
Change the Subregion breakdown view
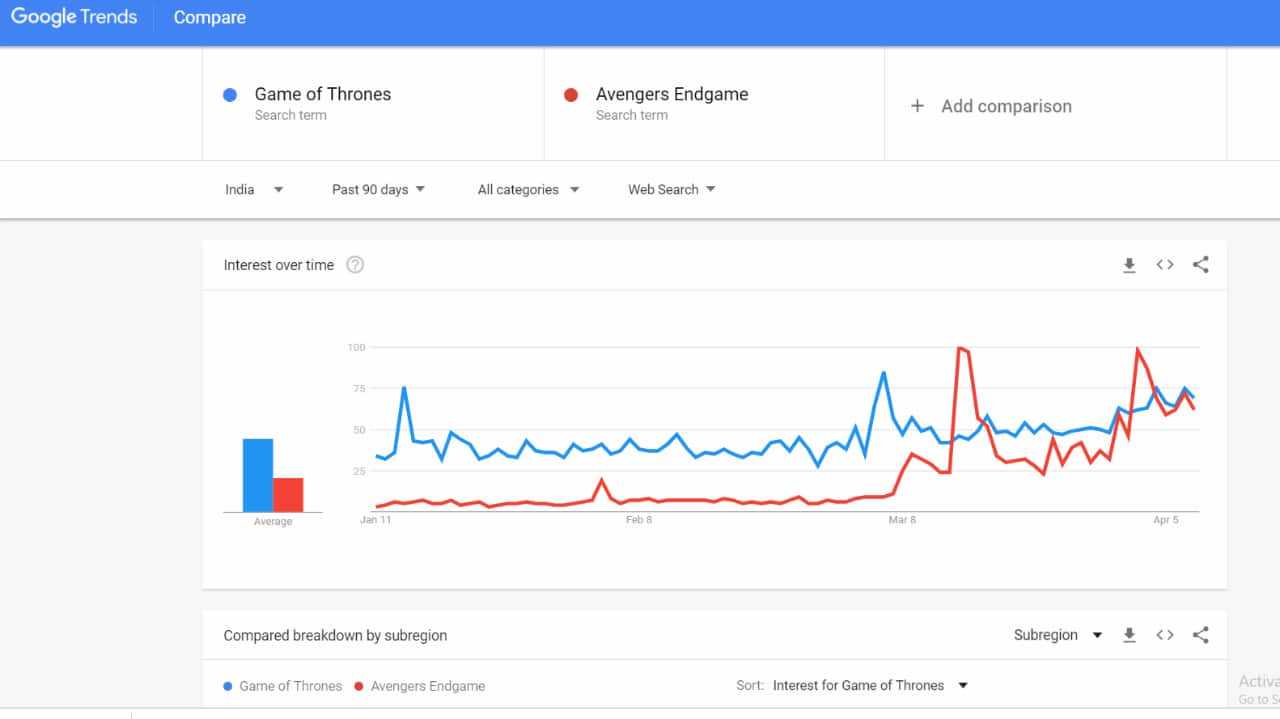[x=1058, y=635]
